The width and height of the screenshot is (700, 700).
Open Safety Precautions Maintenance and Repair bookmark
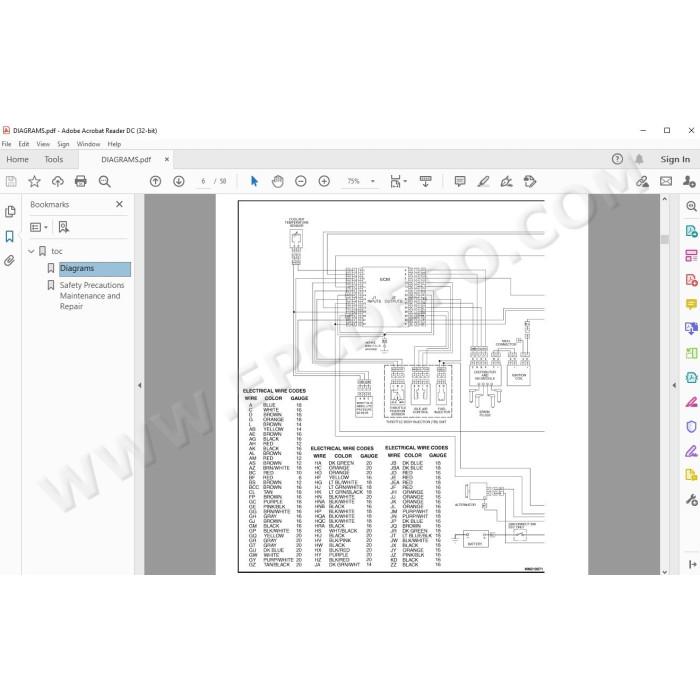point(92,296)
